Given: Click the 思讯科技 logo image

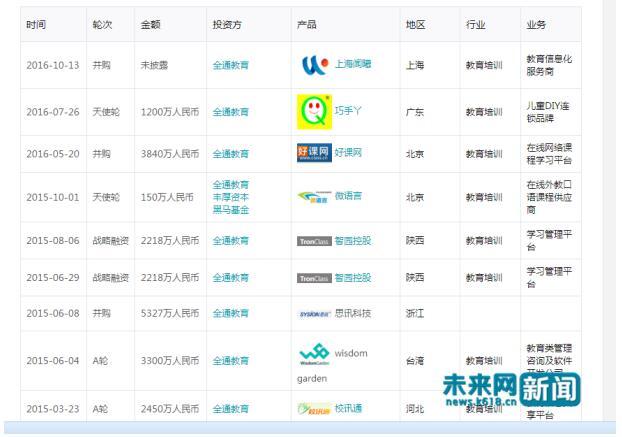Looking at the screenshot, I should pos(314,314).
